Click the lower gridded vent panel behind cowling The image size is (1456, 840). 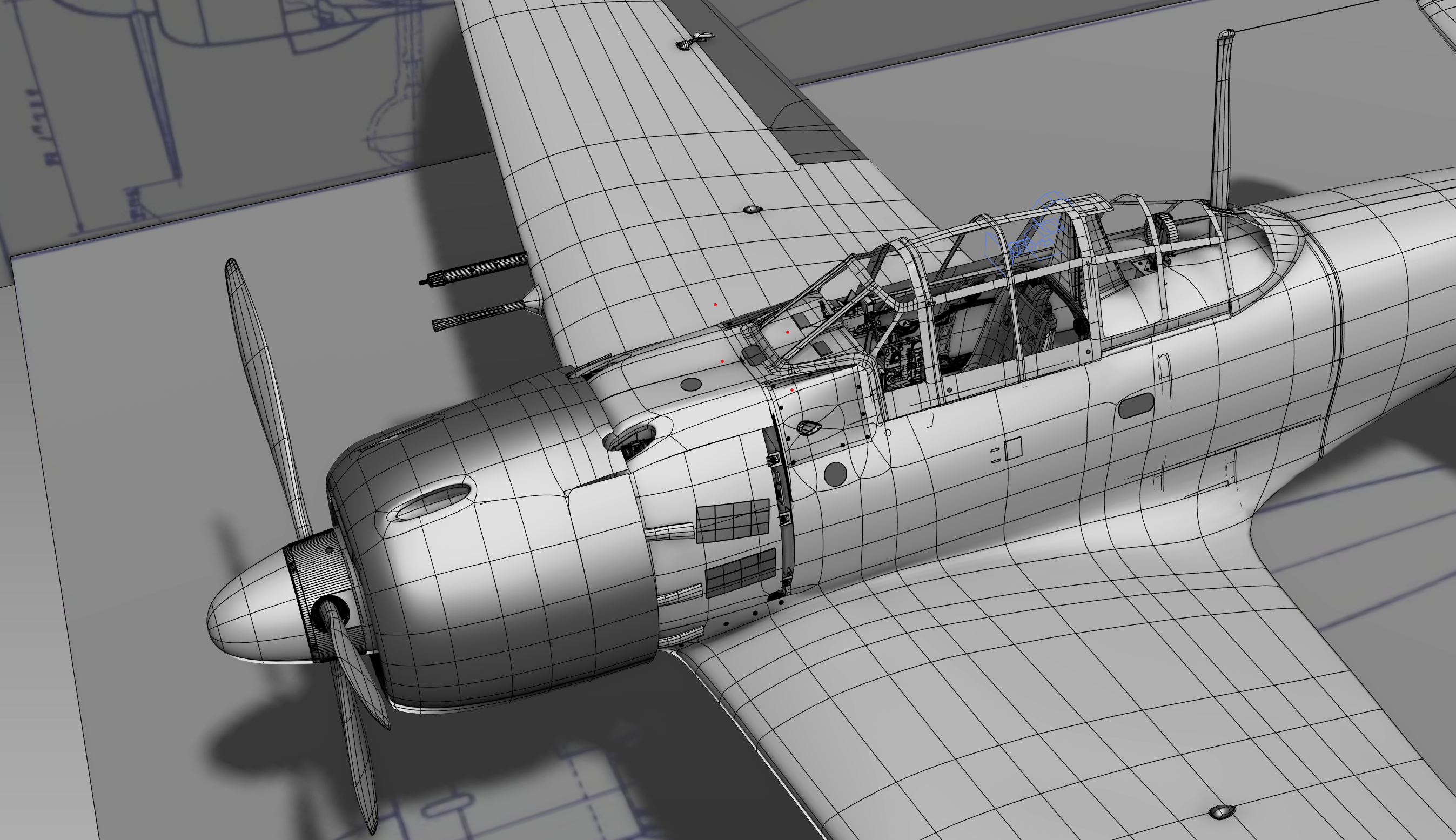pyautogui.click(x=740, y=572)
